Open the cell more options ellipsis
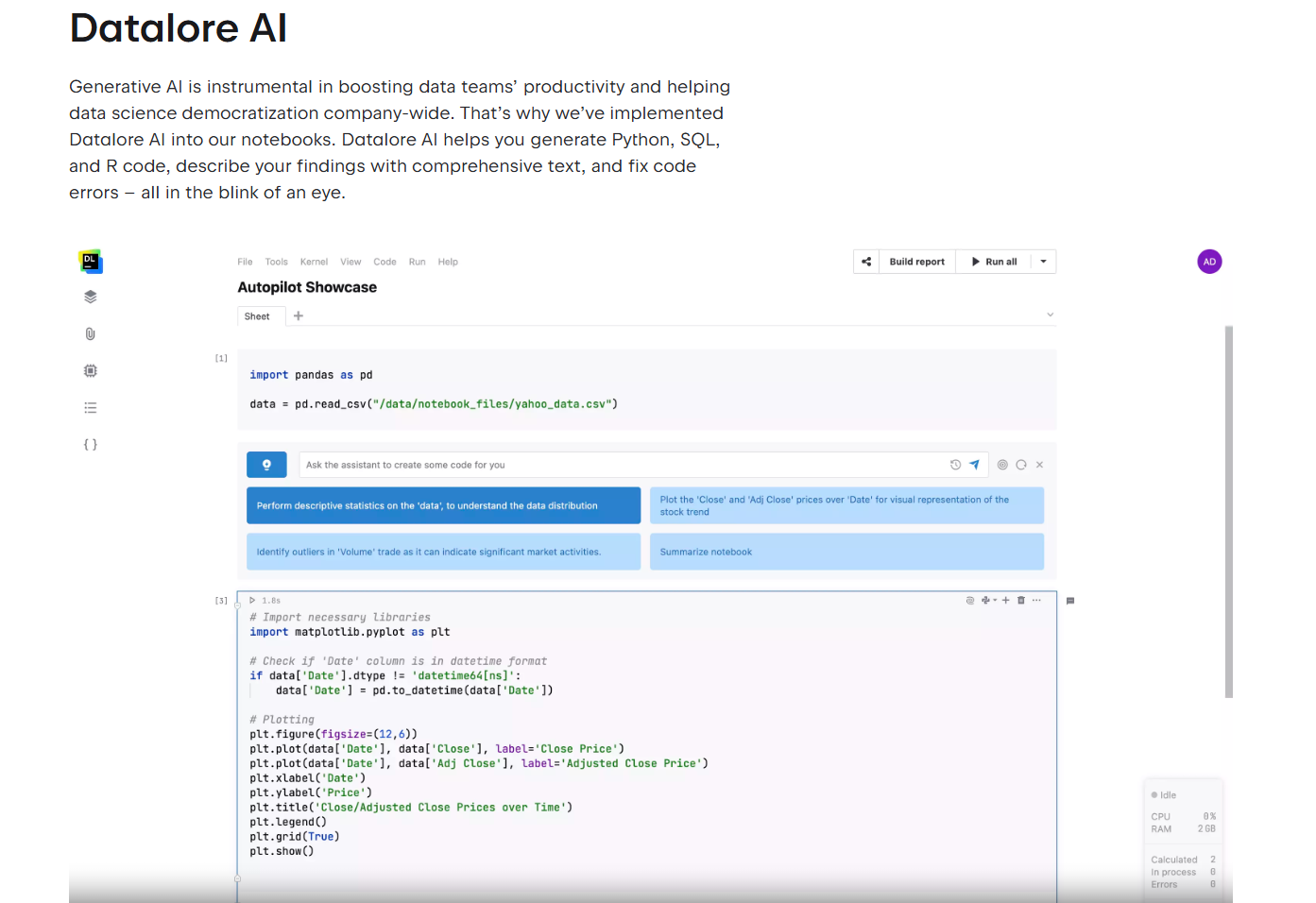This screenshot has width=1316, height=903. coord(1036,600)
